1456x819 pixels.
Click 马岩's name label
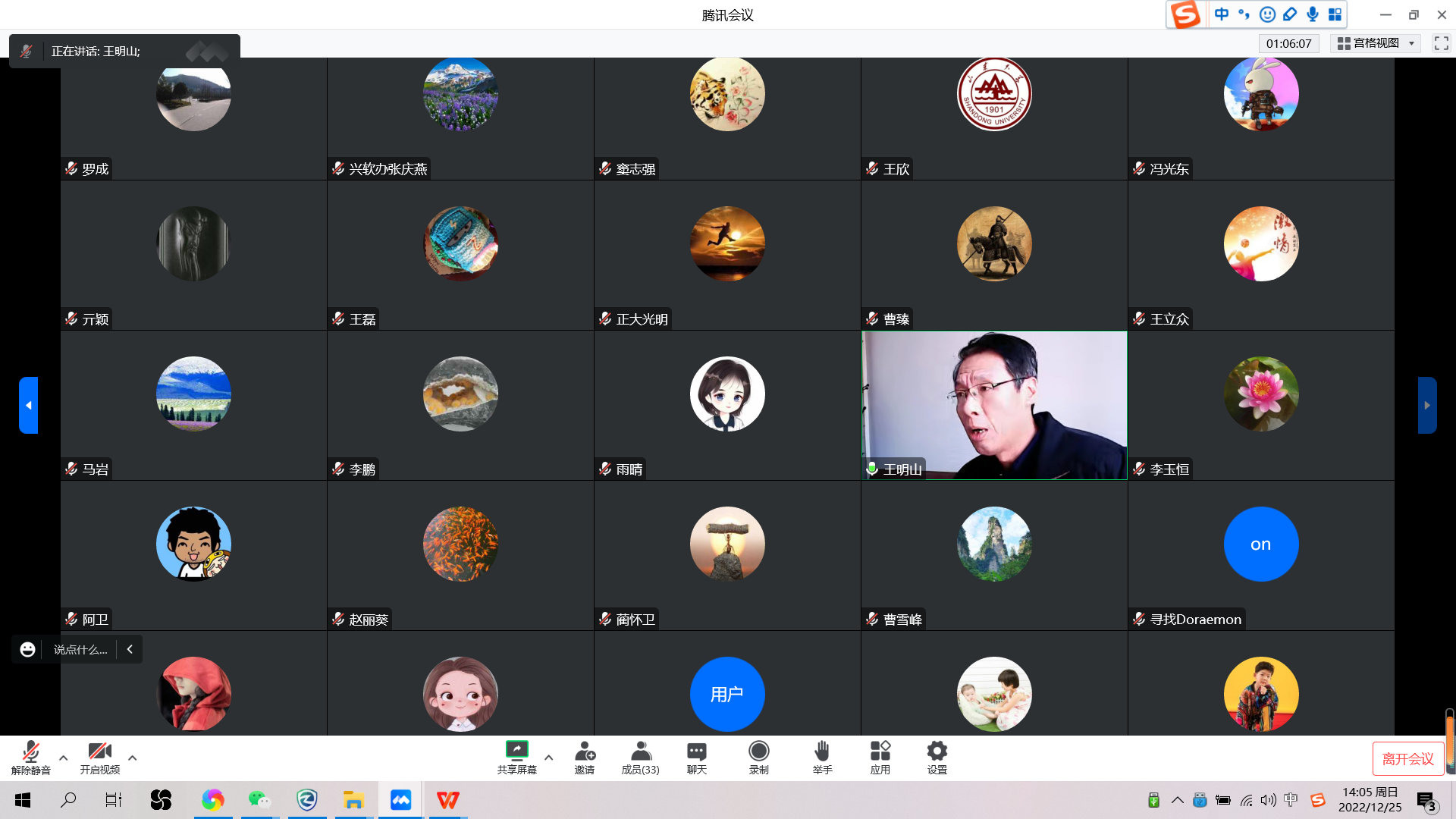(96, 469)
